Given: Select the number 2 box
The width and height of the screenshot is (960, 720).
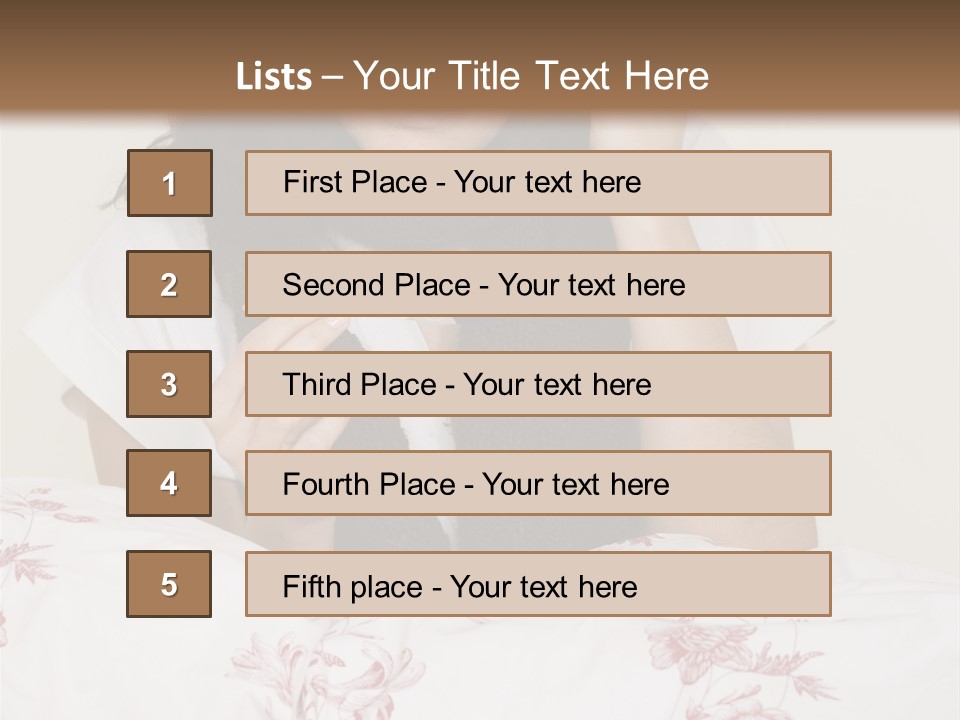Looking at the screenshot, I should coord(169,284).
